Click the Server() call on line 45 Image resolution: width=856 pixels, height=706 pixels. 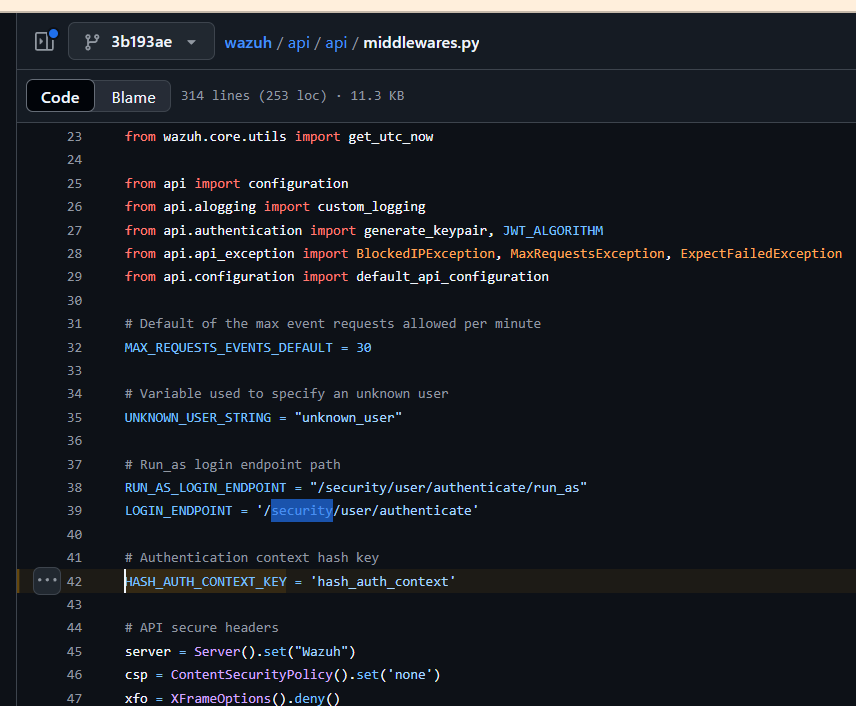click(225, 651)
